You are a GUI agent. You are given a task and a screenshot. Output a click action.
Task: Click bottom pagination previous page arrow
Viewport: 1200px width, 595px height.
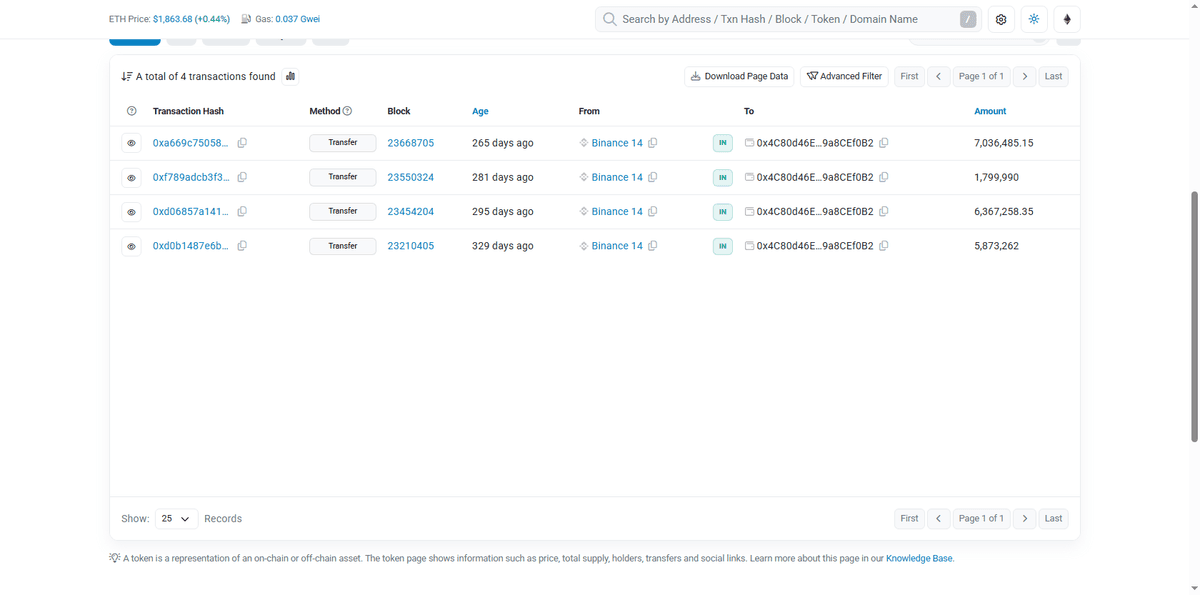point(938,518)
